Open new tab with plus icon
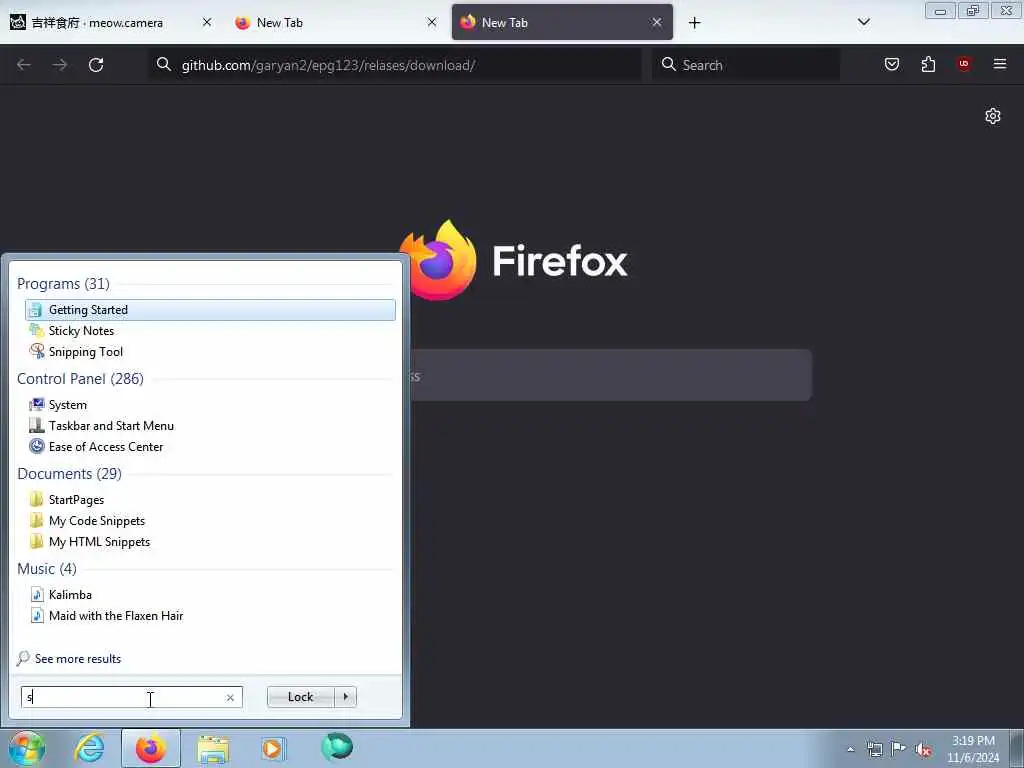Image resolution: width=1024 pixels, height=768 pixels. point(694,23)
